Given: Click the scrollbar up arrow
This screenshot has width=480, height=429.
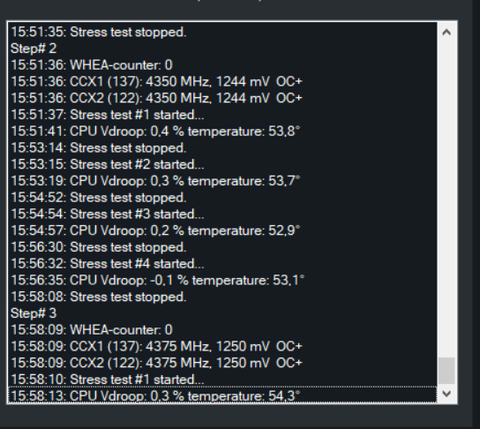Looking at the screenshot, I should click(446, 32).
